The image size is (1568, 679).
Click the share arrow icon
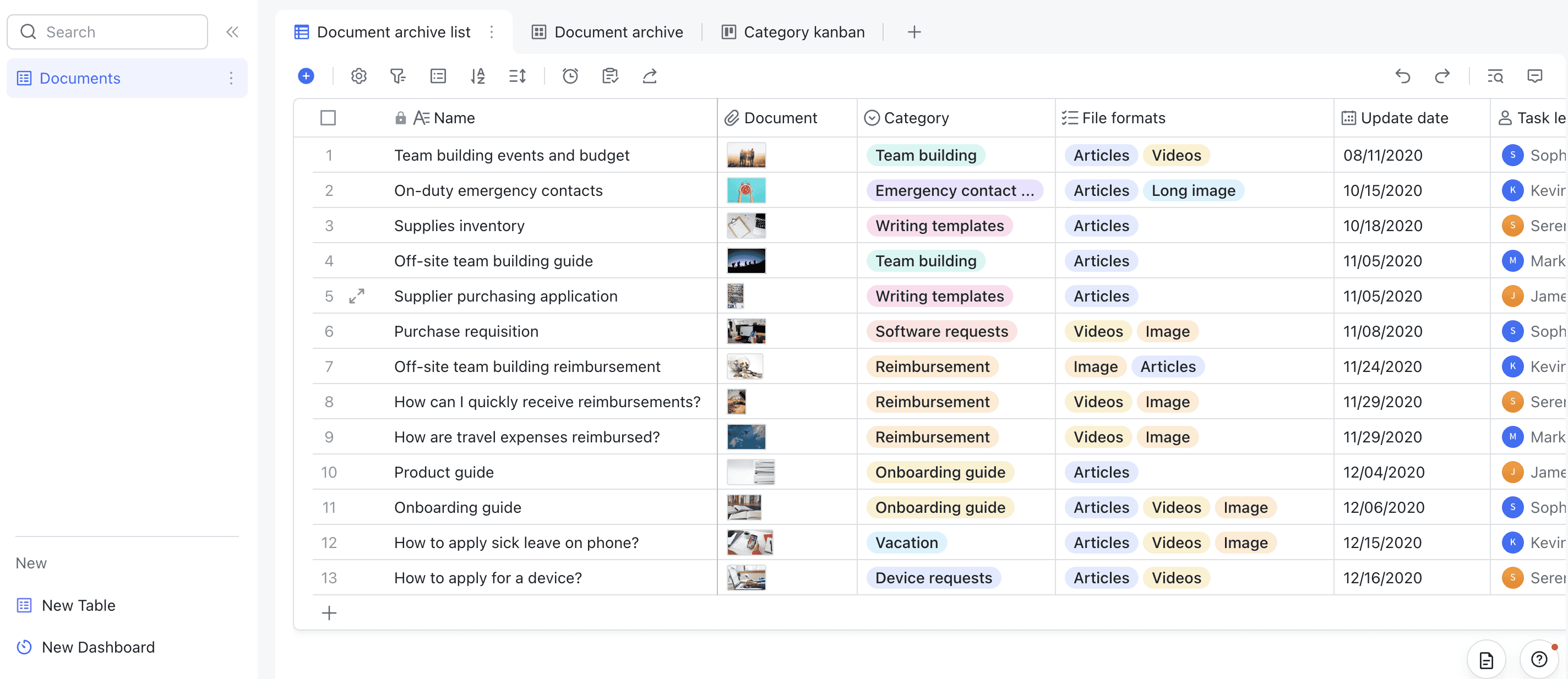tap(650, 76)
